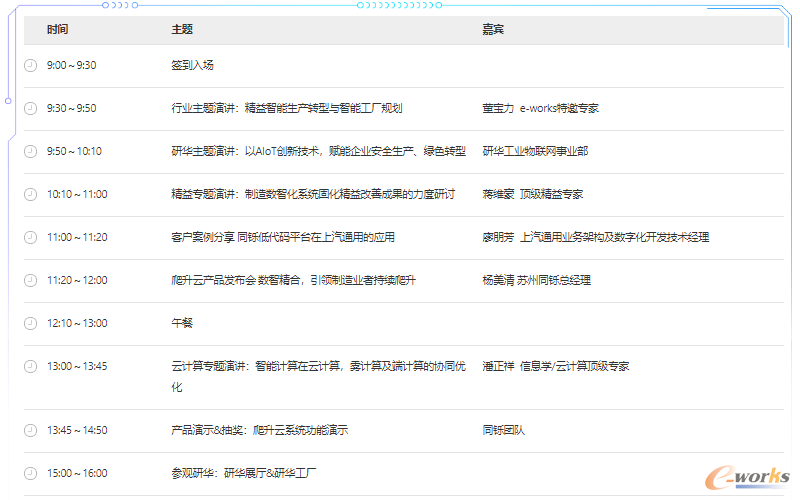800x500 pixels.
Task: Click the clock icon beside 11:20～12:00
Action: 31,280
